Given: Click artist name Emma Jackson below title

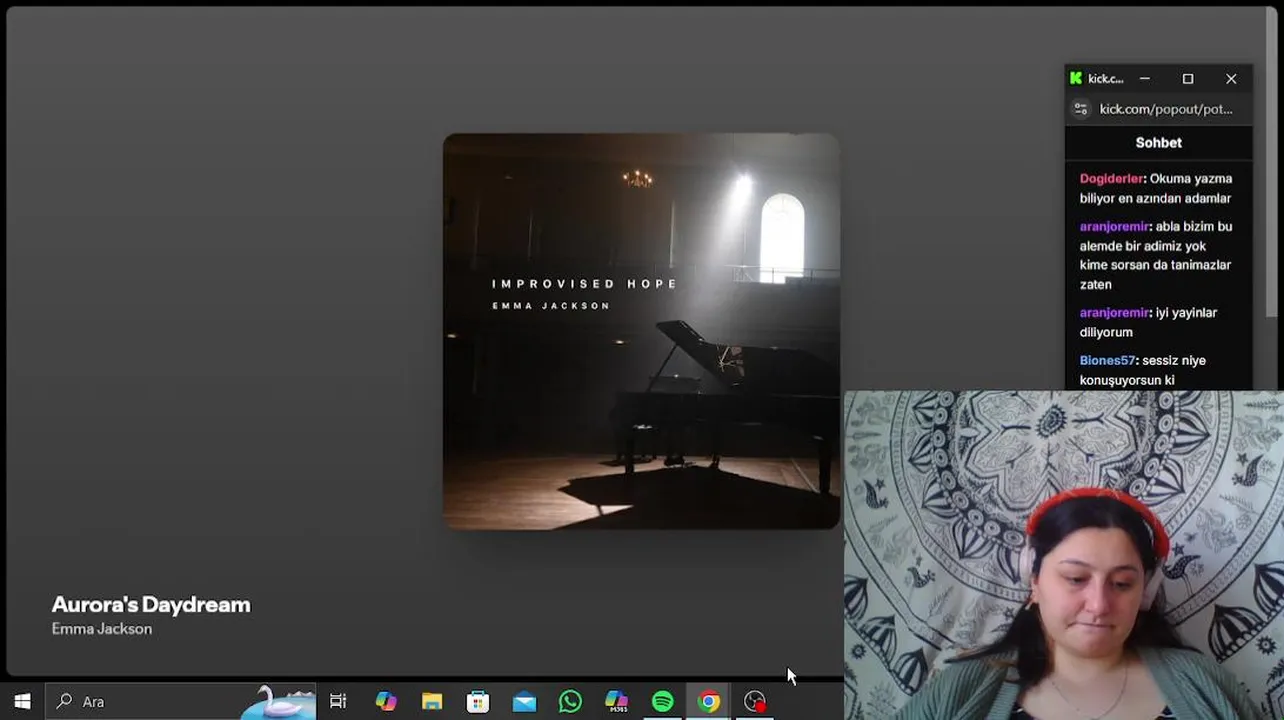Looking at the screenshot, I should pos(102,629).
